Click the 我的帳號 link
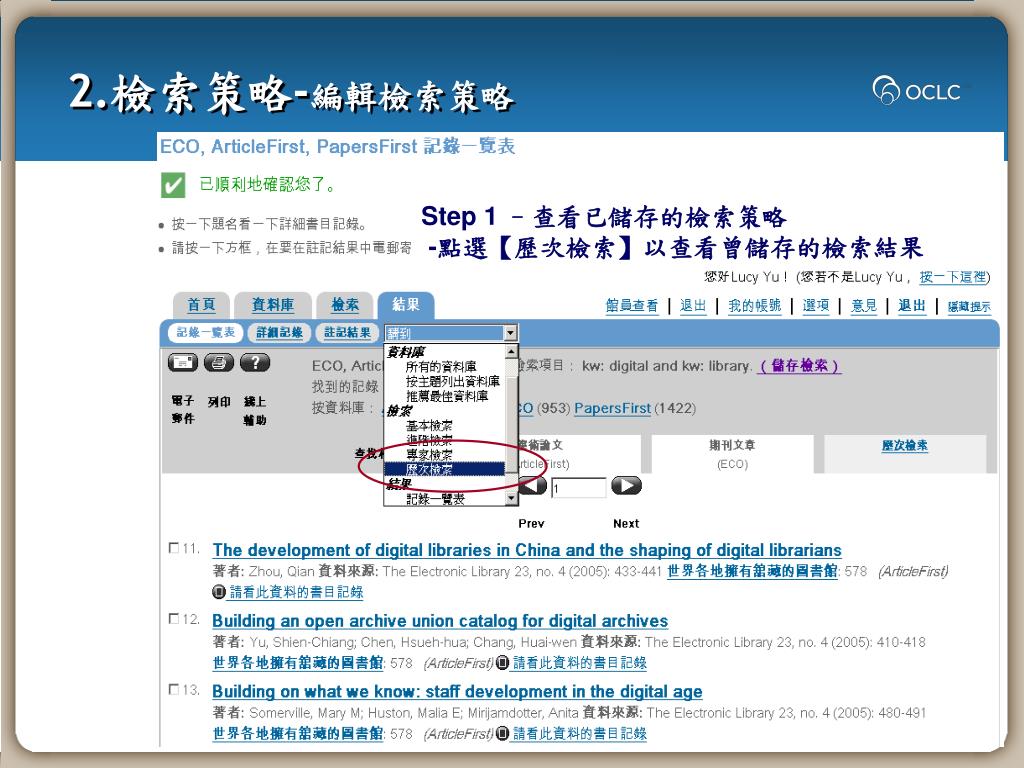The image size is (1024, 768). click(754, 306)
